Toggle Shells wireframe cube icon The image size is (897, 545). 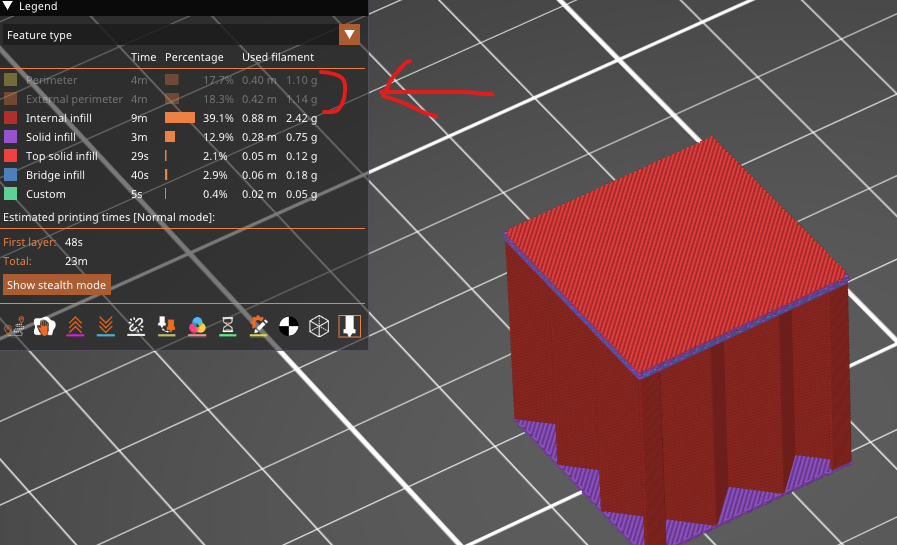click(x=319, y=327)
